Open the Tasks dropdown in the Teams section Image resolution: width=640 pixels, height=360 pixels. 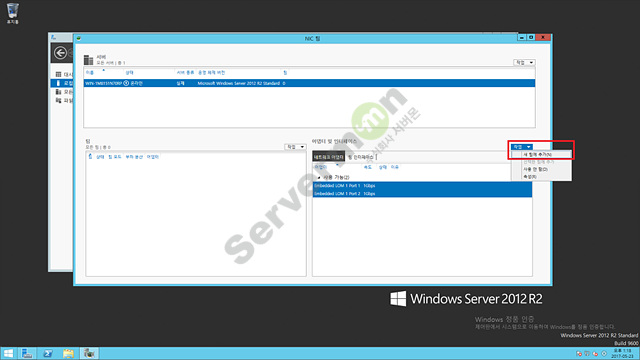coord(295,147)
